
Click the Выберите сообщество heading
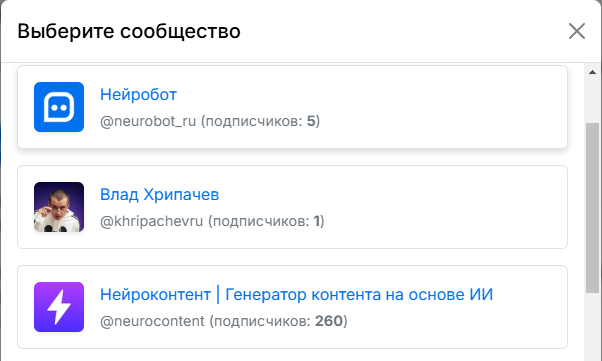coord(129,31)
